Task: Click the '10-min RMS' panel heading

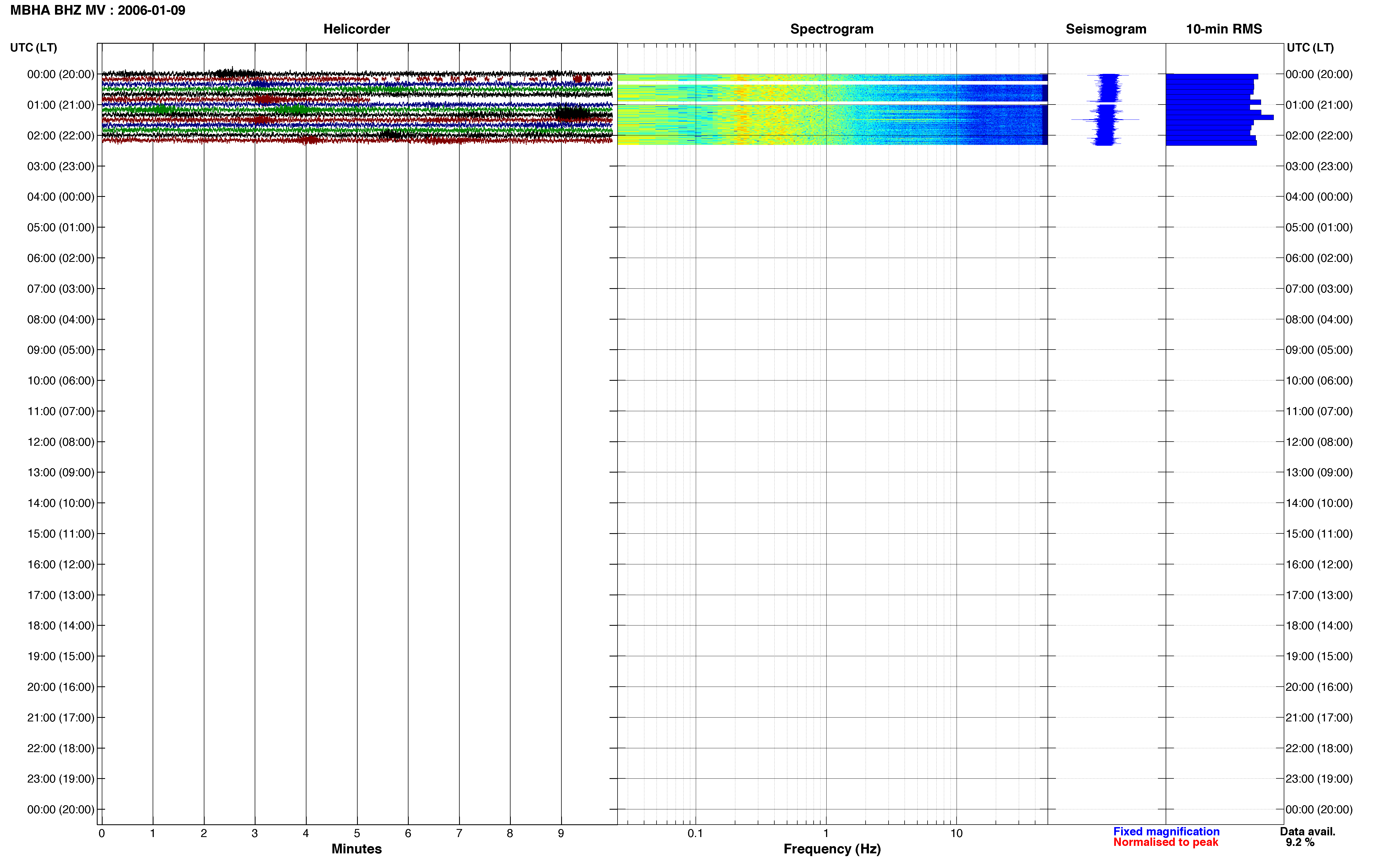Action: point(1224,29)
